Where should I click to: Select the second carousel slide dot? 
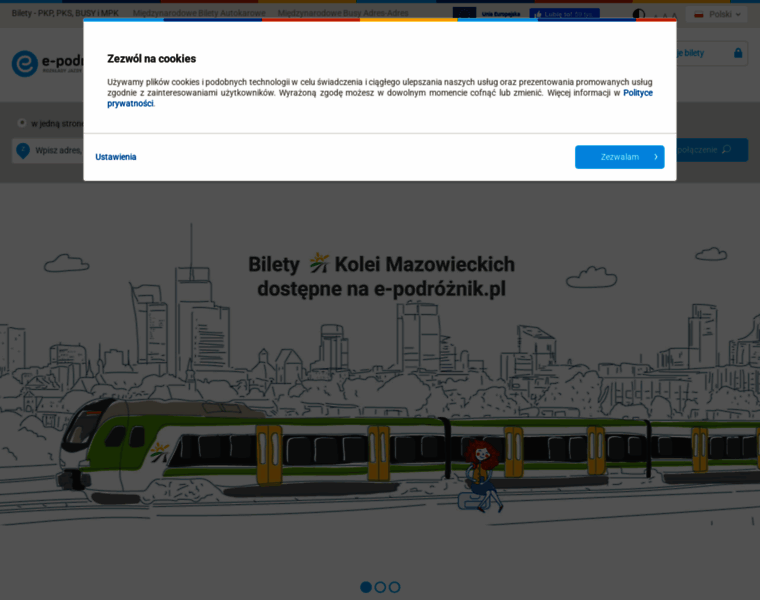pos(380,587)
